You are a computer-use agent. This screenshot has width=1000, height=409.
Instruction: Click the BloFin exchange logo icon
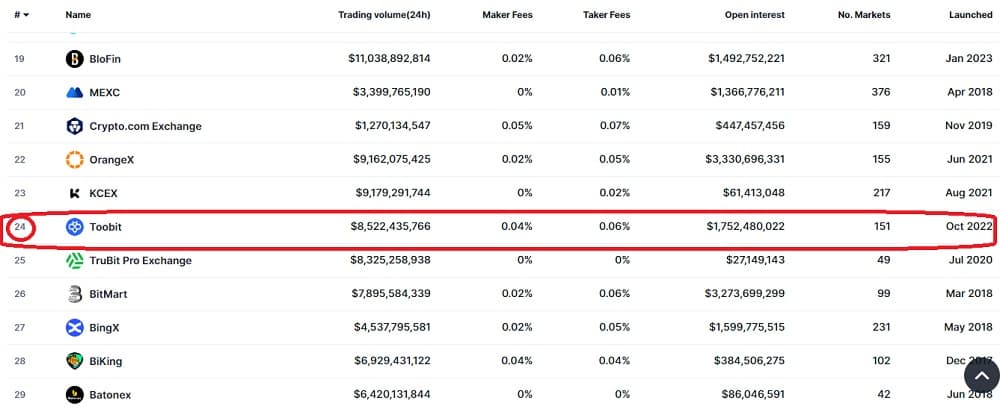(75, 59)
